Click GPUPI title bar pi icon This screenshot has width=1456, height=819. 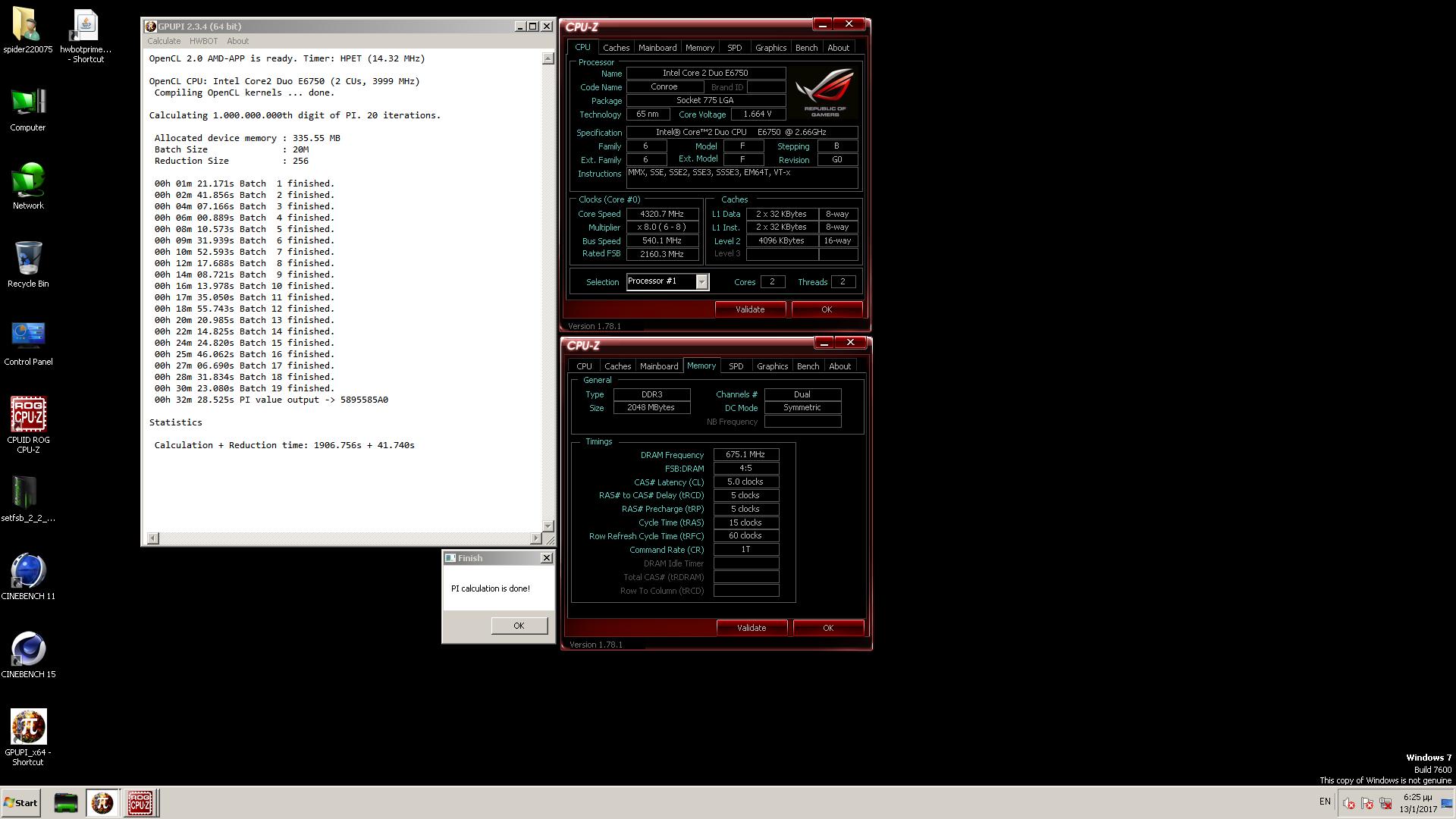tap(150, 26)
